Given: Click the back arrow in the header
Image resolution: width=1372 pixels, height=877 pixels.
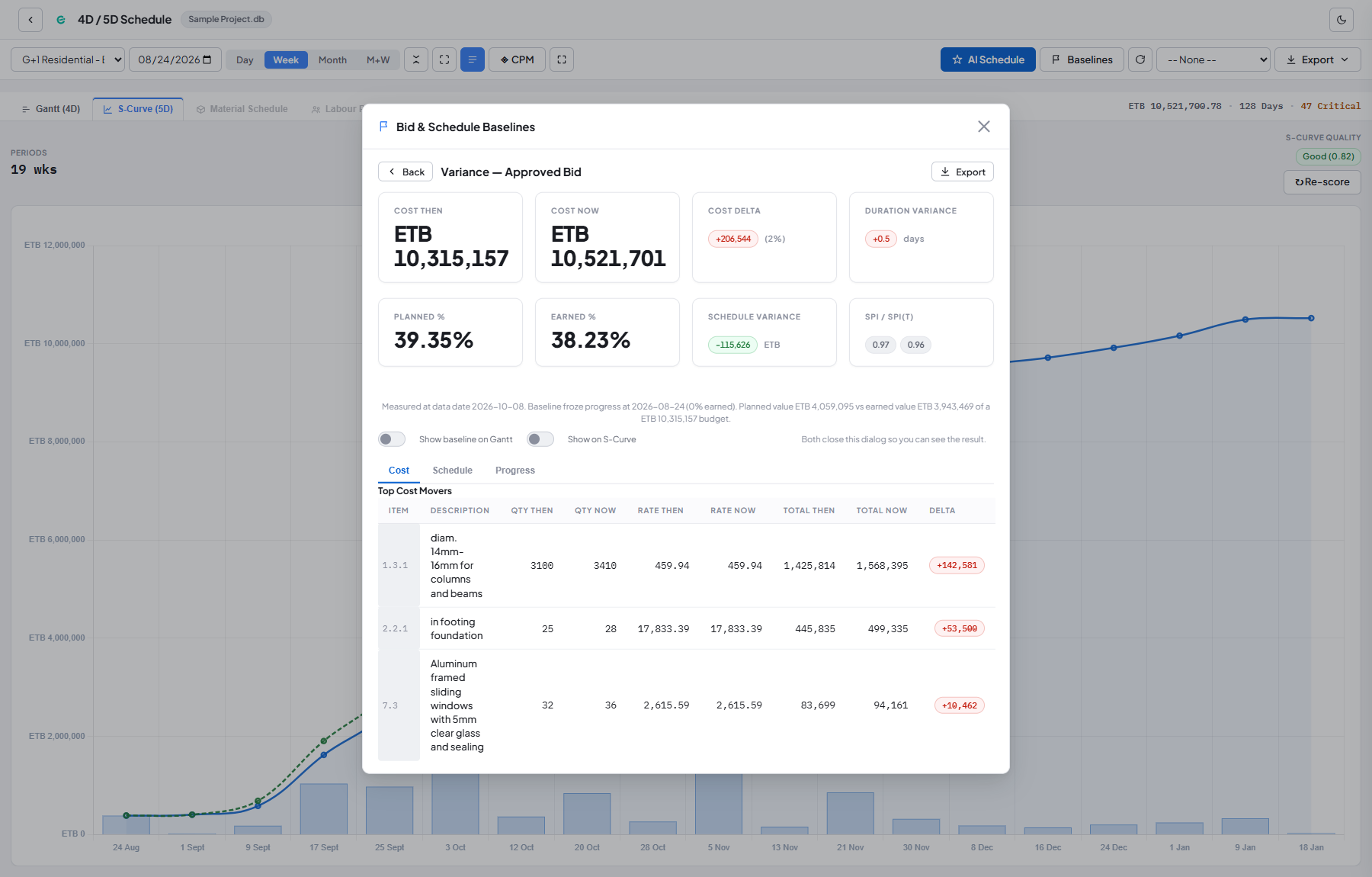Looking at the screenshot, I should coord(30,20).
